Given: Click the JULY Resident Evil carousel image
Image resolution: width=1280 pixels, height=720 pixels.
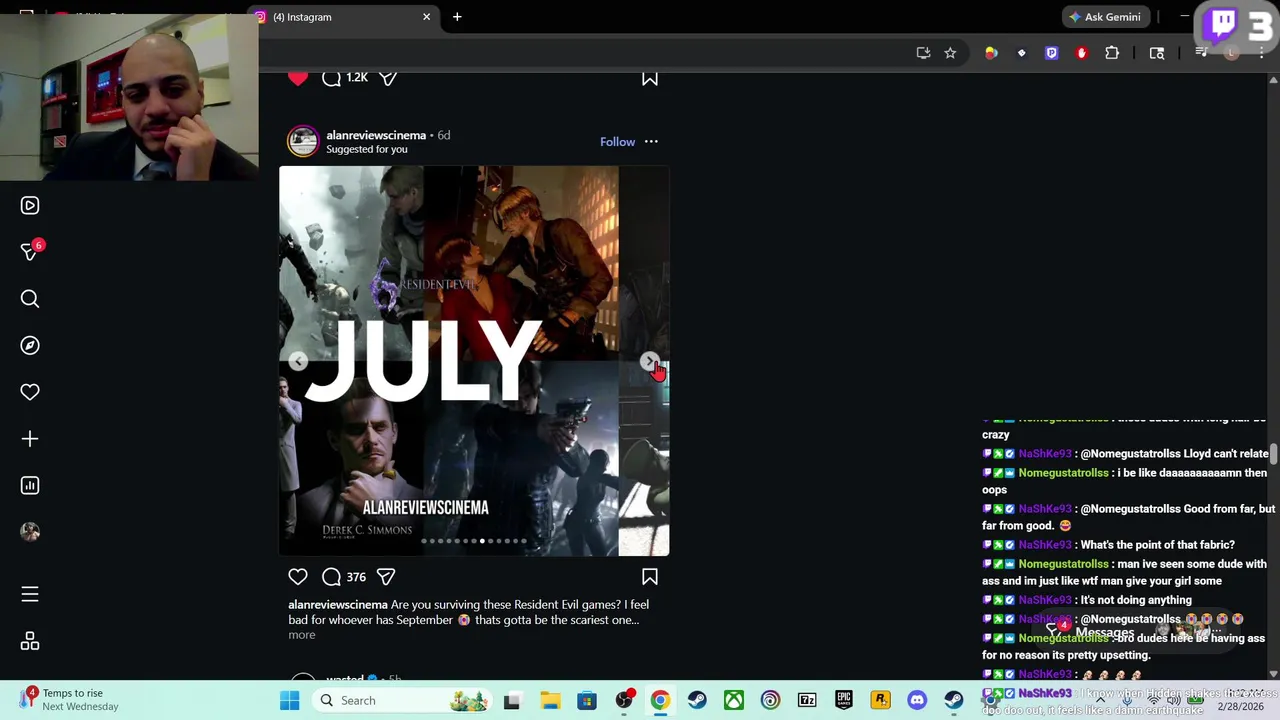Looking at the screenshot, I should [x=474, y=361].
